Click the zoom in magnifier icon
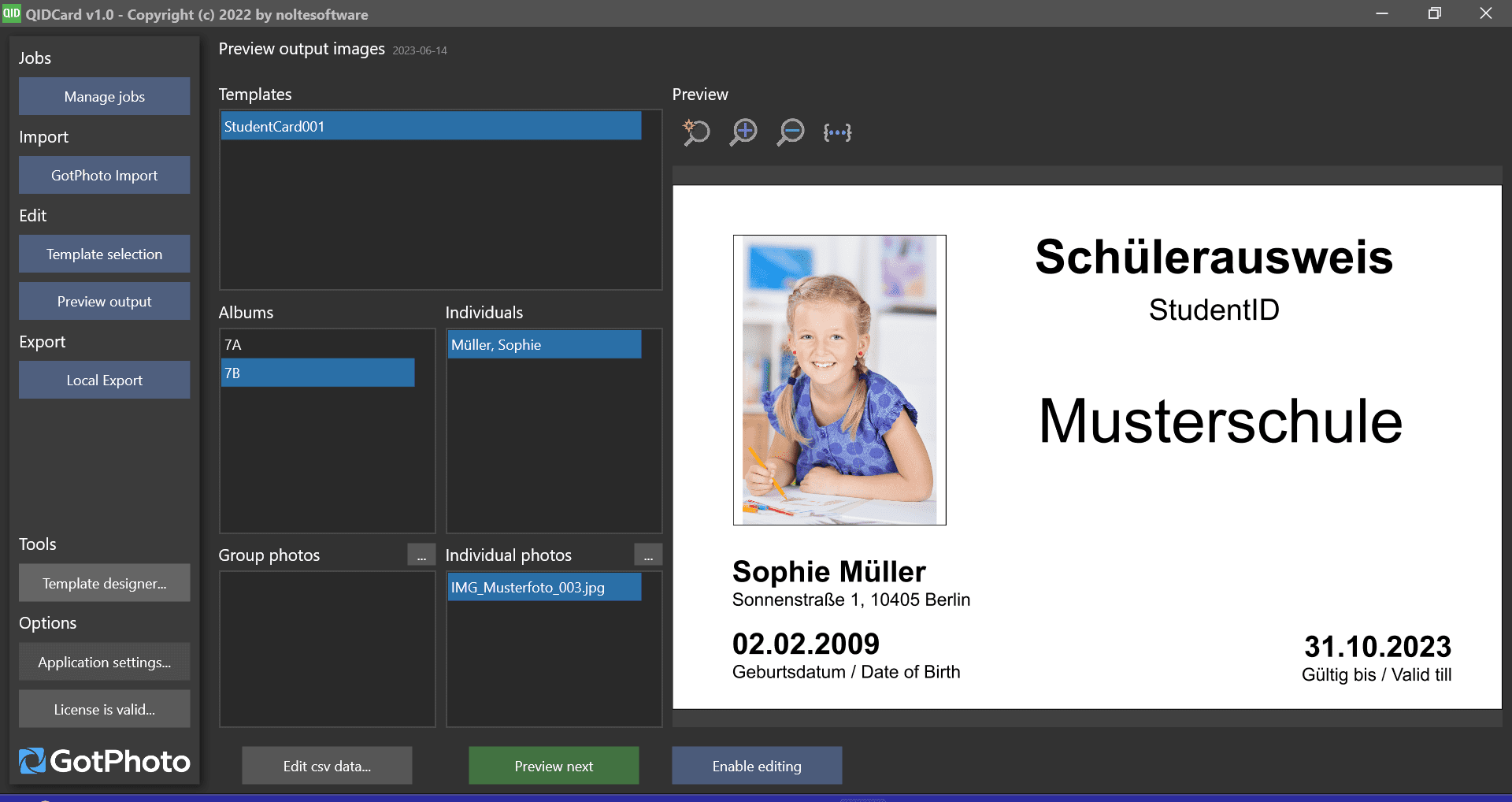The height and width of the screenshot is (802, 1512). (x=743, y=132)
